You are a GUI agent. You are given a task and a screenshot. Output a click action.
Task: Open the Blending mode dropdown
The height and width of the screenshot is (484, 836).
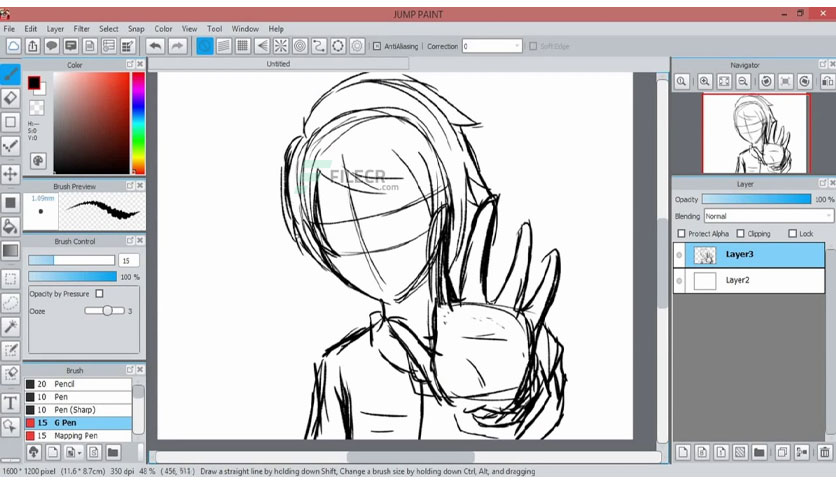tap(768, 216)
